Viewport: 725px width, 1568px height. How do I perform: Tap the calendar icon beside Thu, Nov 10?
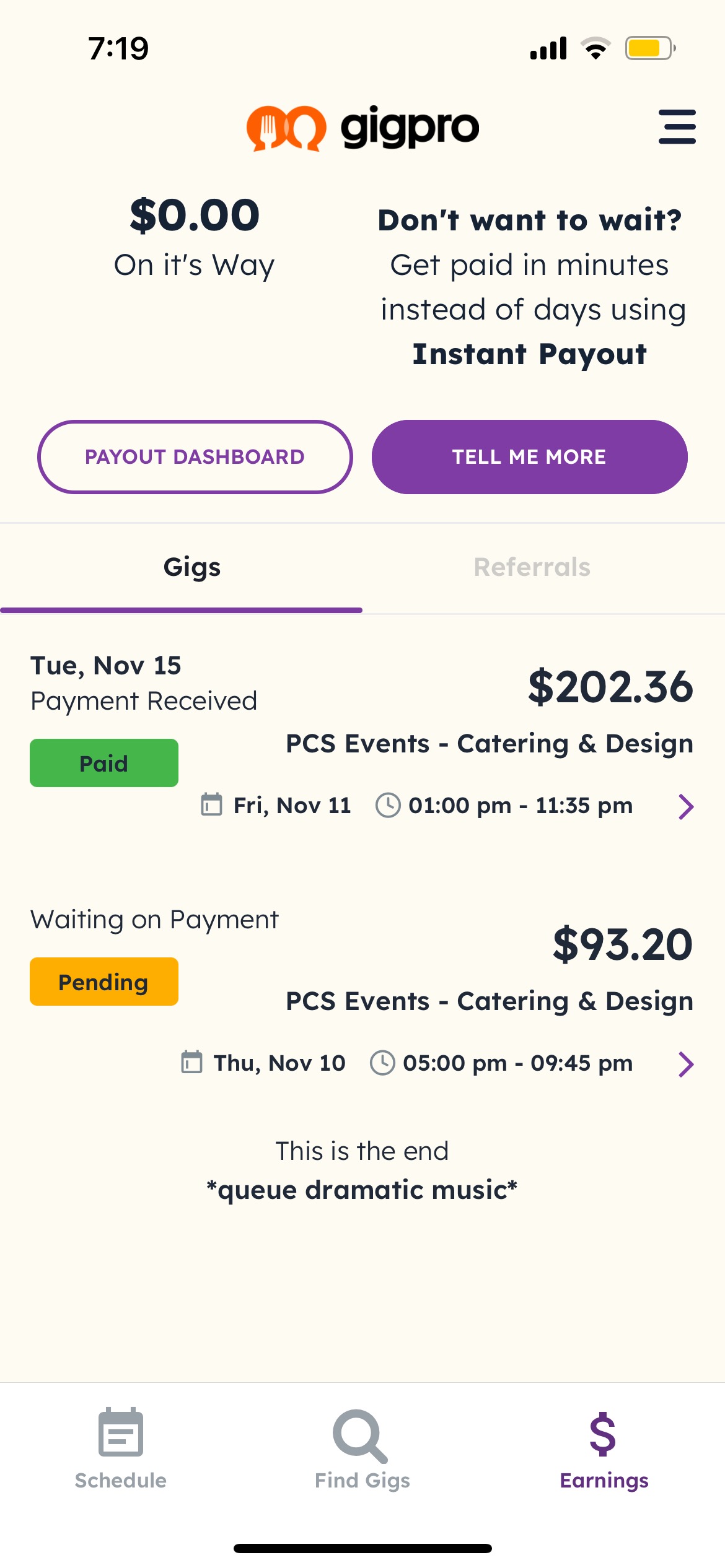[191, 1062]
